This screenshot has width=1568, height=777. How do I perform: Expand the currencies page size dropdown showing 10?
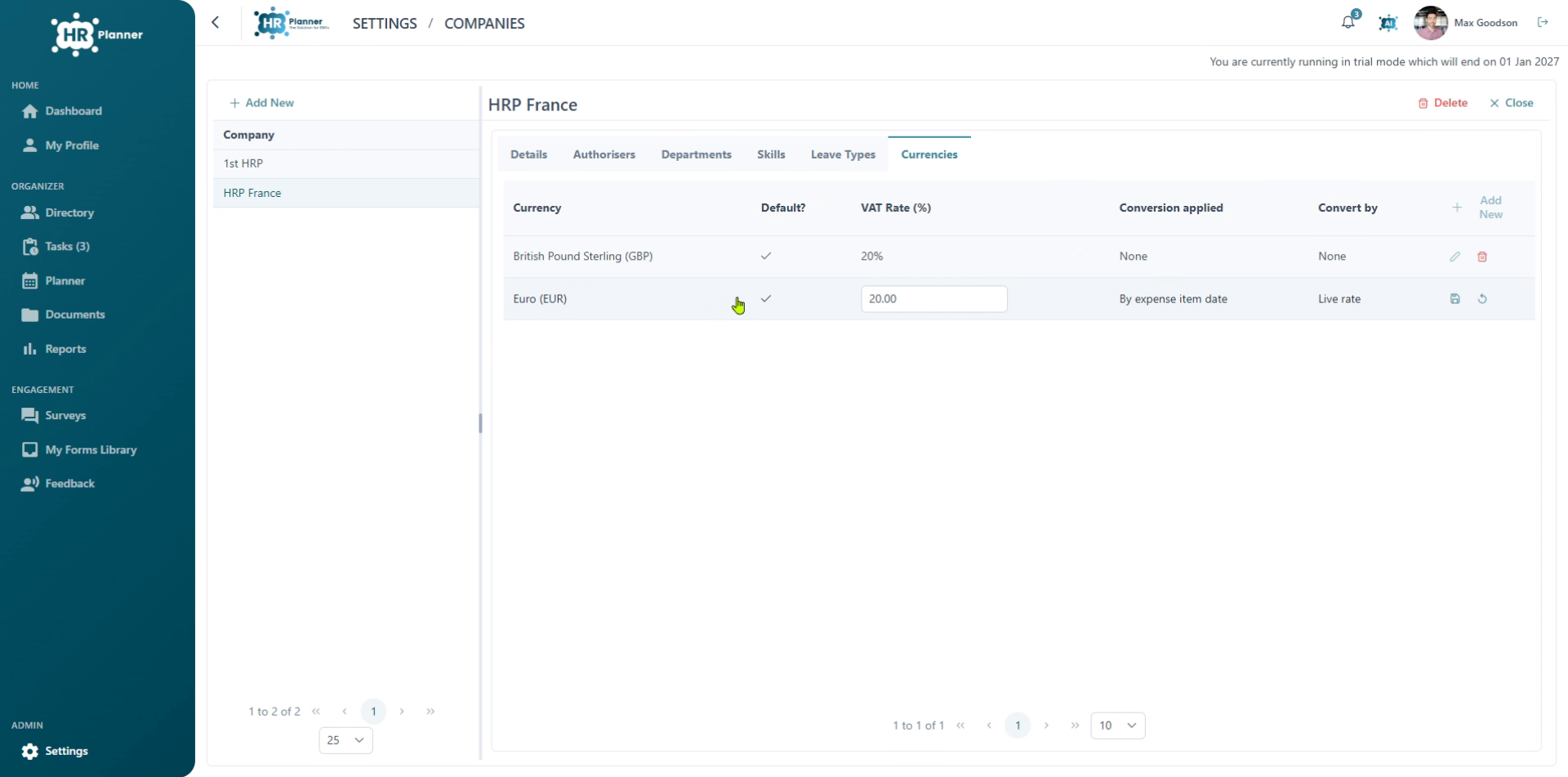pyautogui.click(x=1118, y=726)
